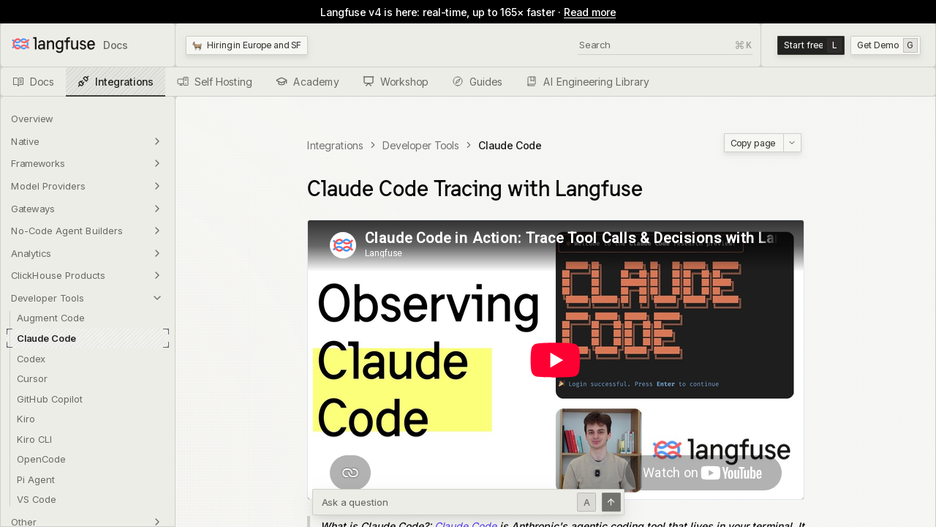Expand ClickHouse Products chevron
This screenshot has width=936, height=527.
(x=157, y=276)
